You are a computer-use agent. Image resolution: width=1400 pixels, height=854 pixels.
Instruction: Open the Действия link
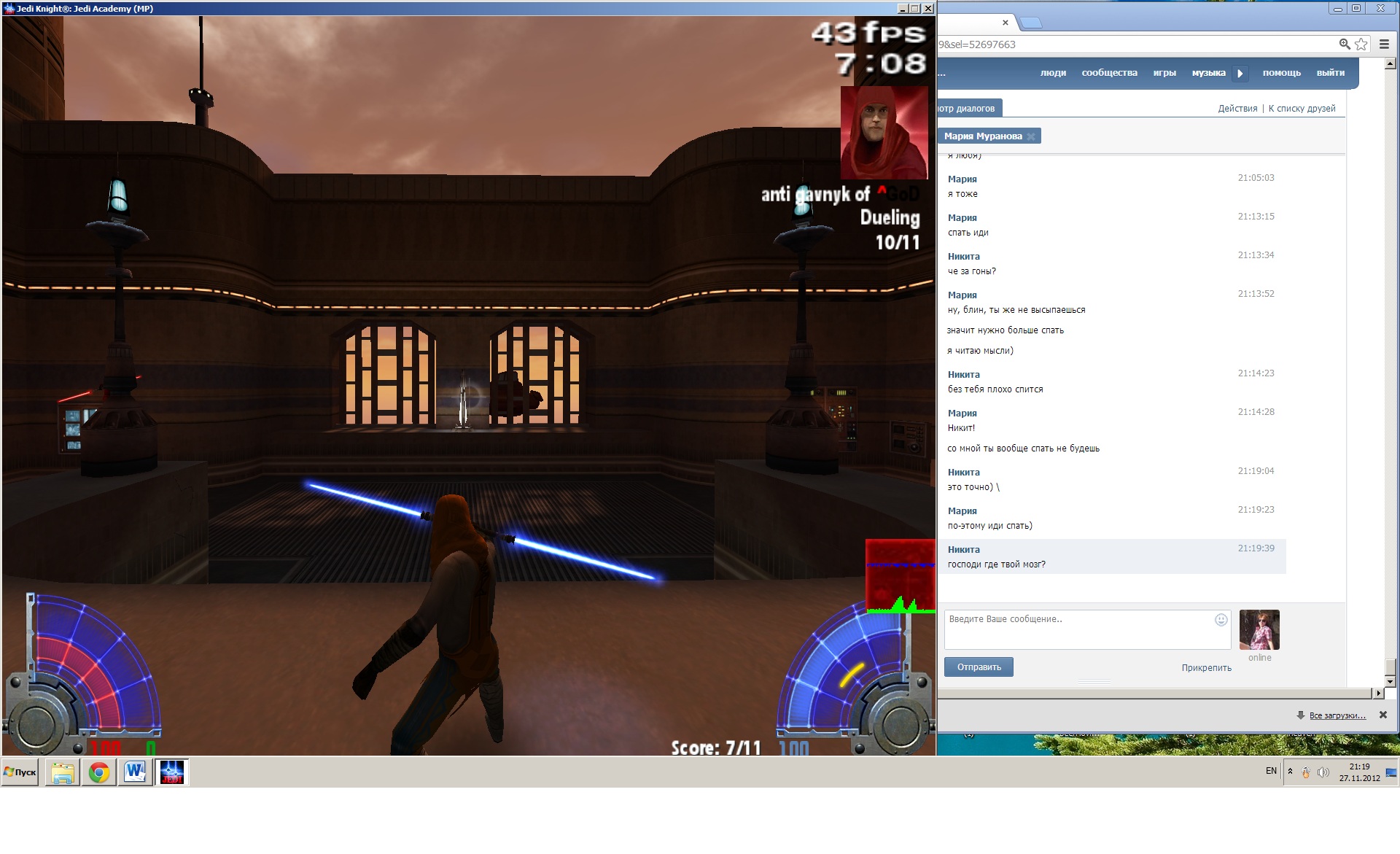pos(1237,109)
